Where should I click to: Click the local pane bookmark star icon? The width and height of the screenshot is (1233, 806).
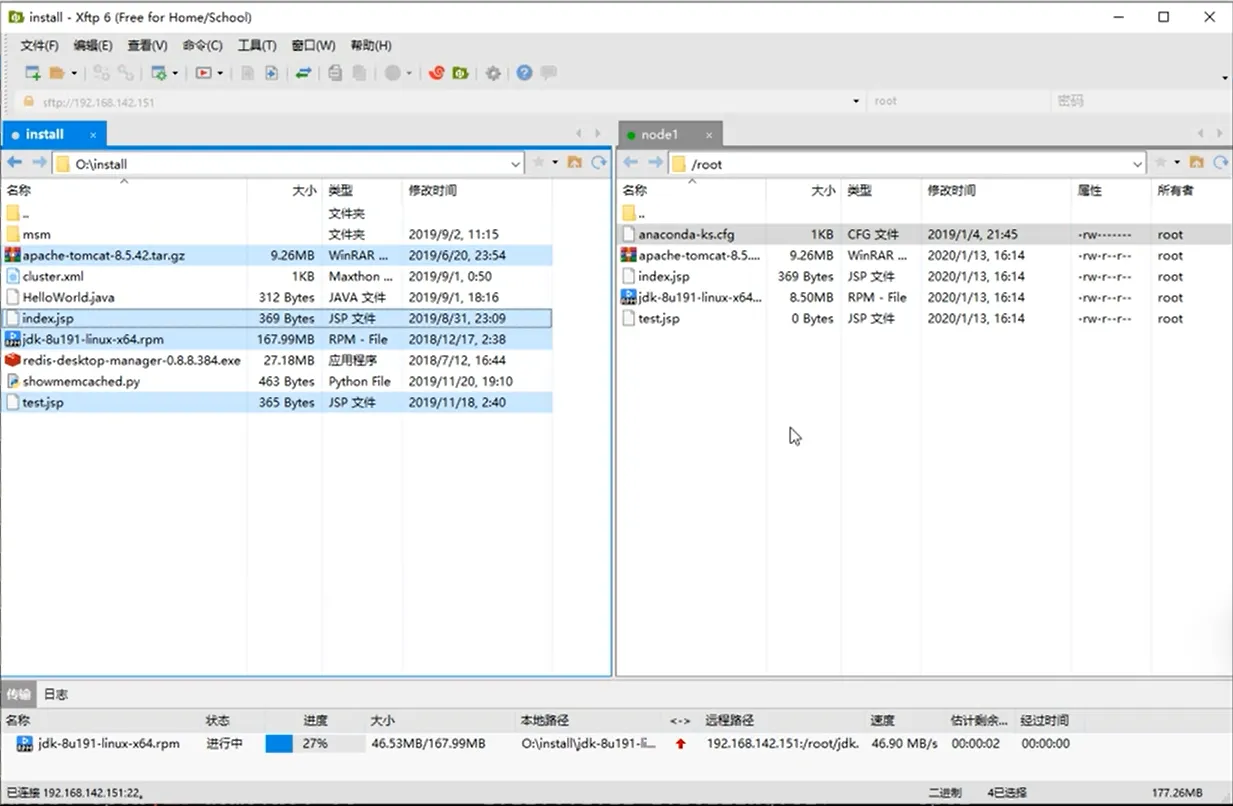pyautogui.click(x=539, y=163)
